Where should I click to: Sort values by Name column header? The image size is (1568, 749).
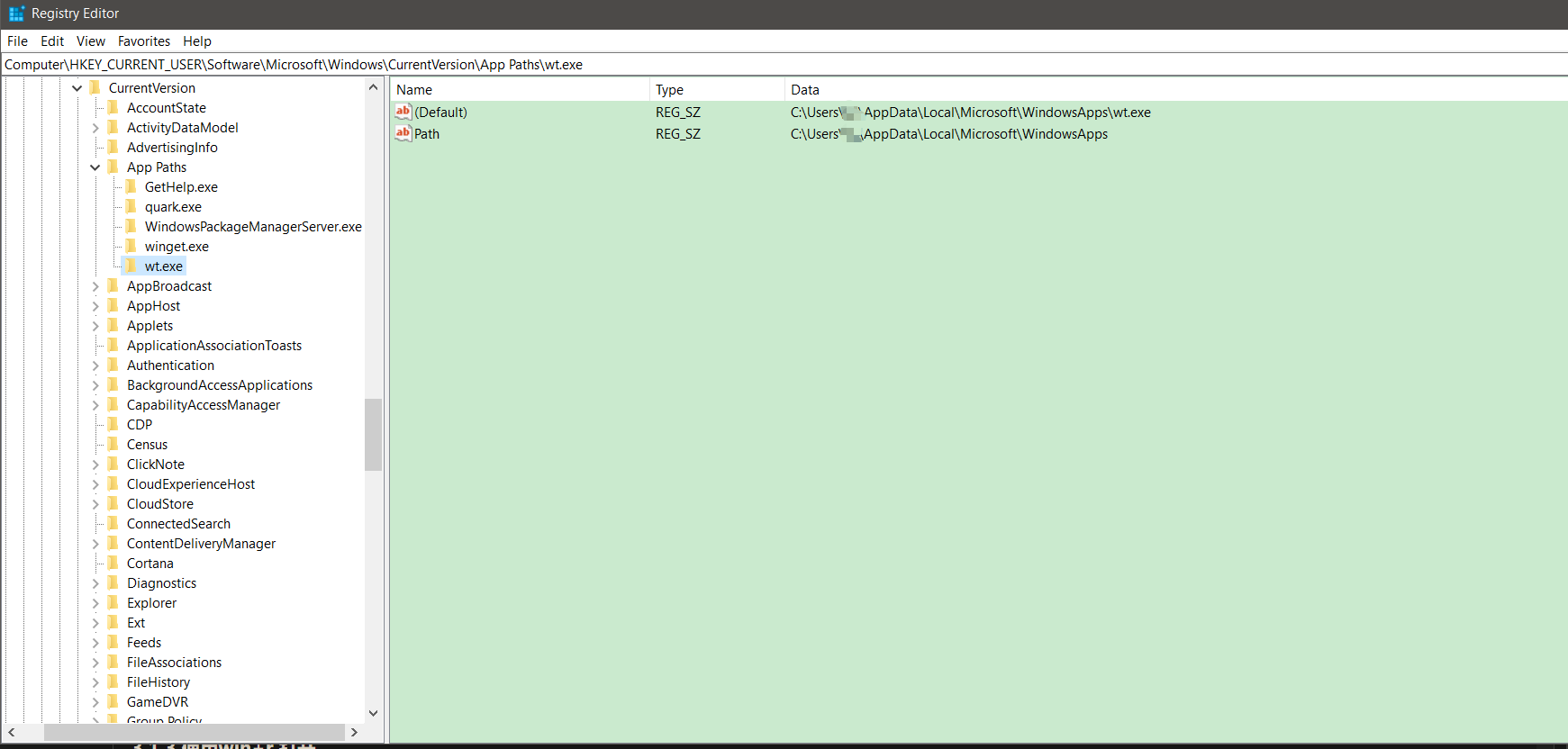click(x=520, y=89)
